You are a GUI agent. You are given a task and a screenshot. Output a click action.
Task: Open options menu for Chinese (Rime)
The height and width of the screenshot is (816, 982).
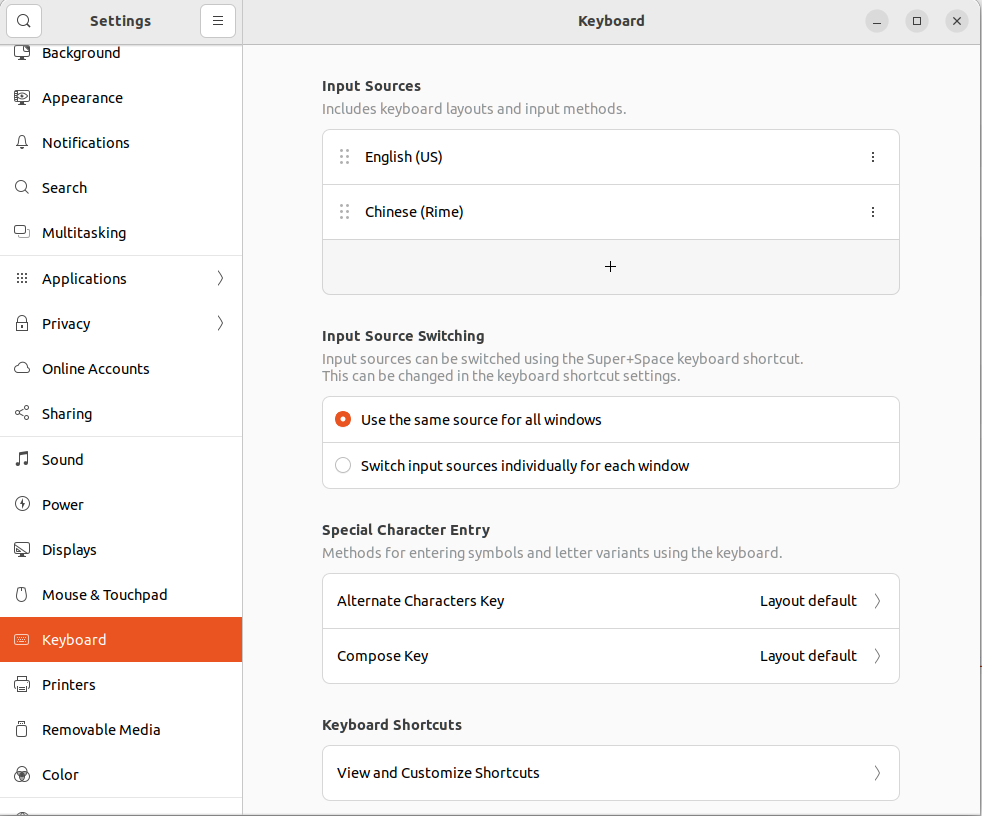click(x=873, y=212)
